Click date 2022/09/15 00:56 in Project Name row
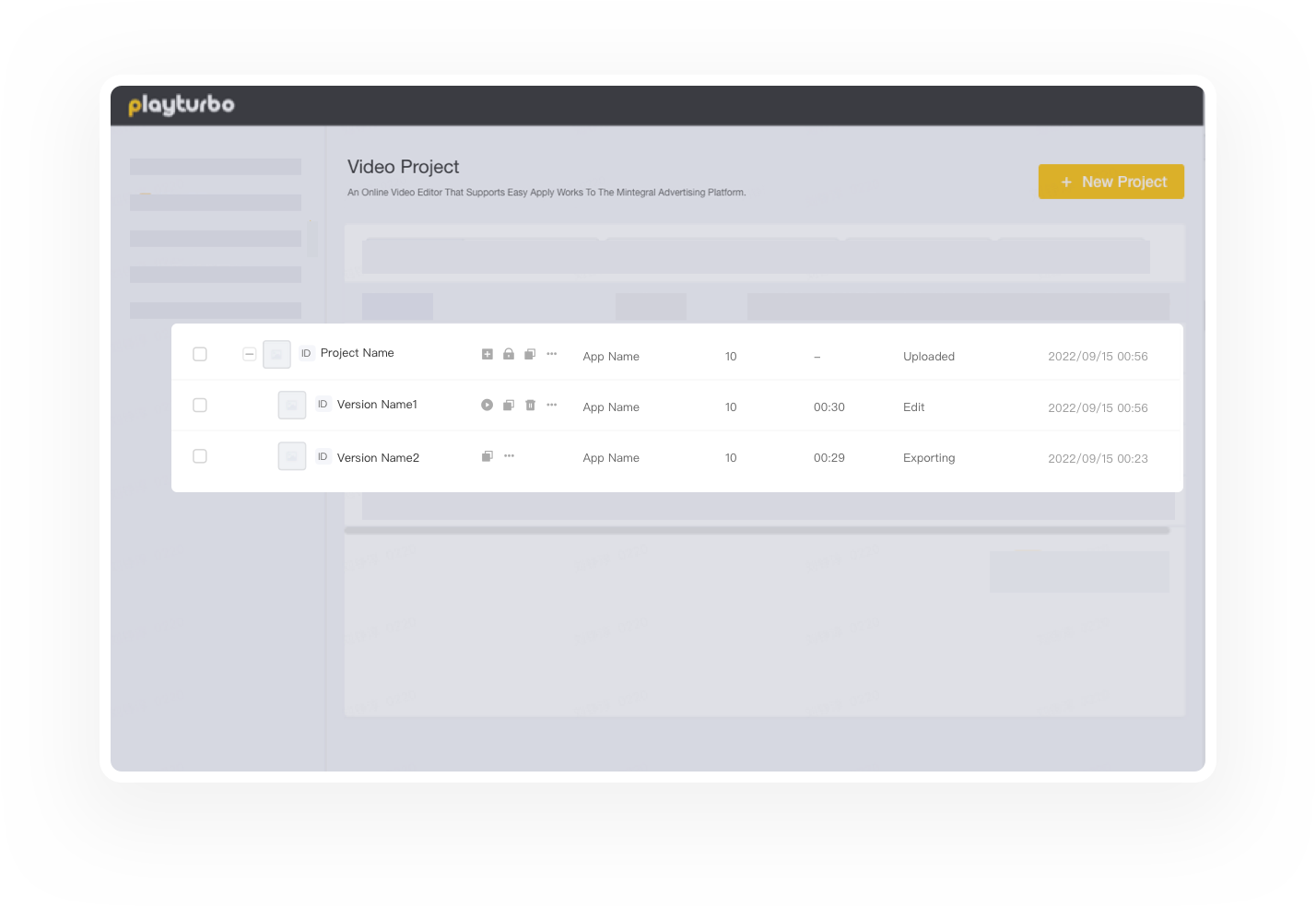 coord(1098,357)
